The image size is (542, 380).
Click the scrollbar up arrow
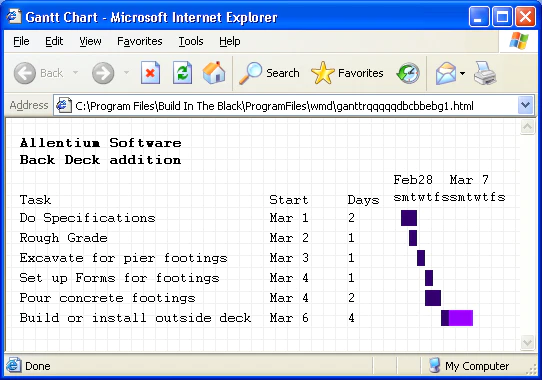(x=527, y=127)
